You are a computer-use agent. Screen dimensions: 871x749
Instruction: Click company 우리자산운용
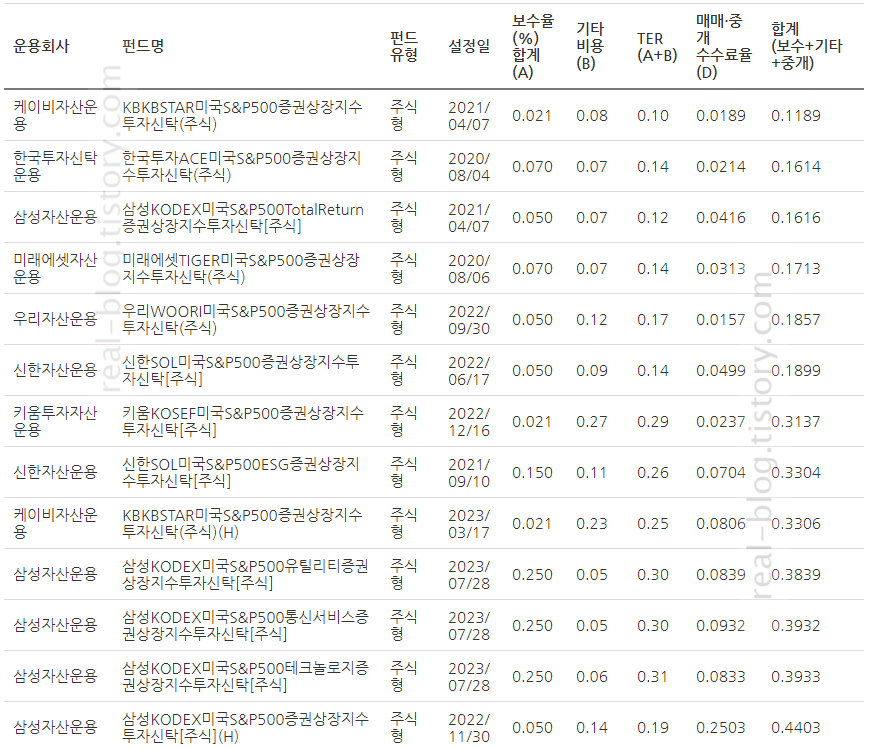55,319
